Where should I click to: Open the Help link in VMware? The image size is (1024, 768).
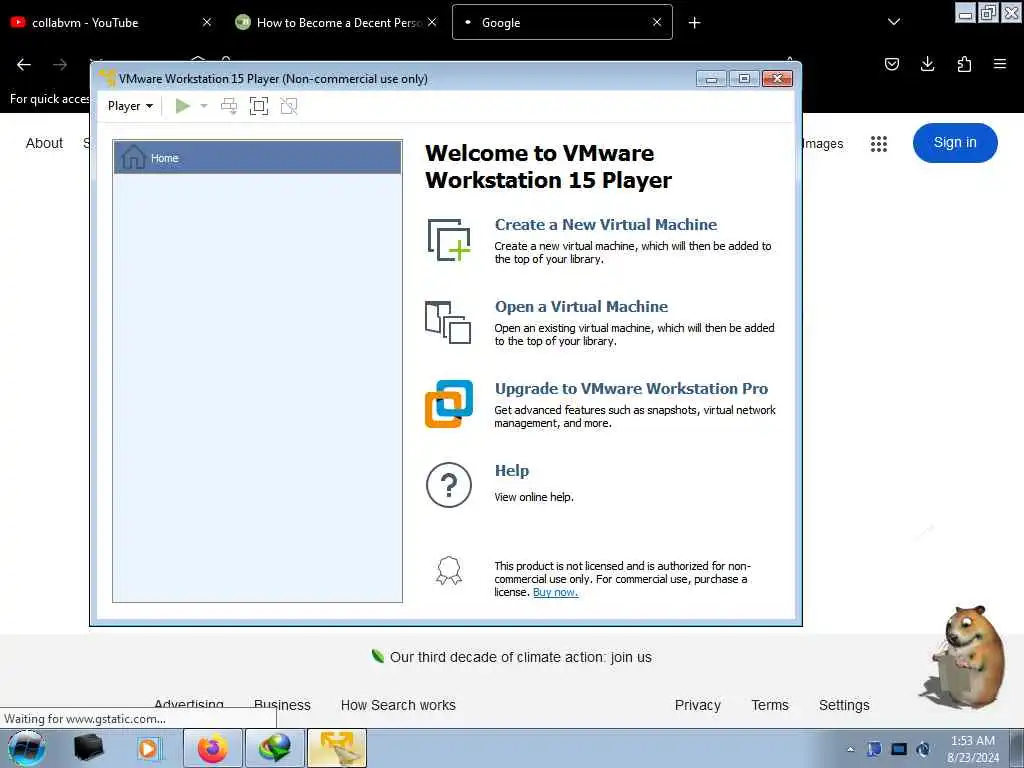click(512, 470)
